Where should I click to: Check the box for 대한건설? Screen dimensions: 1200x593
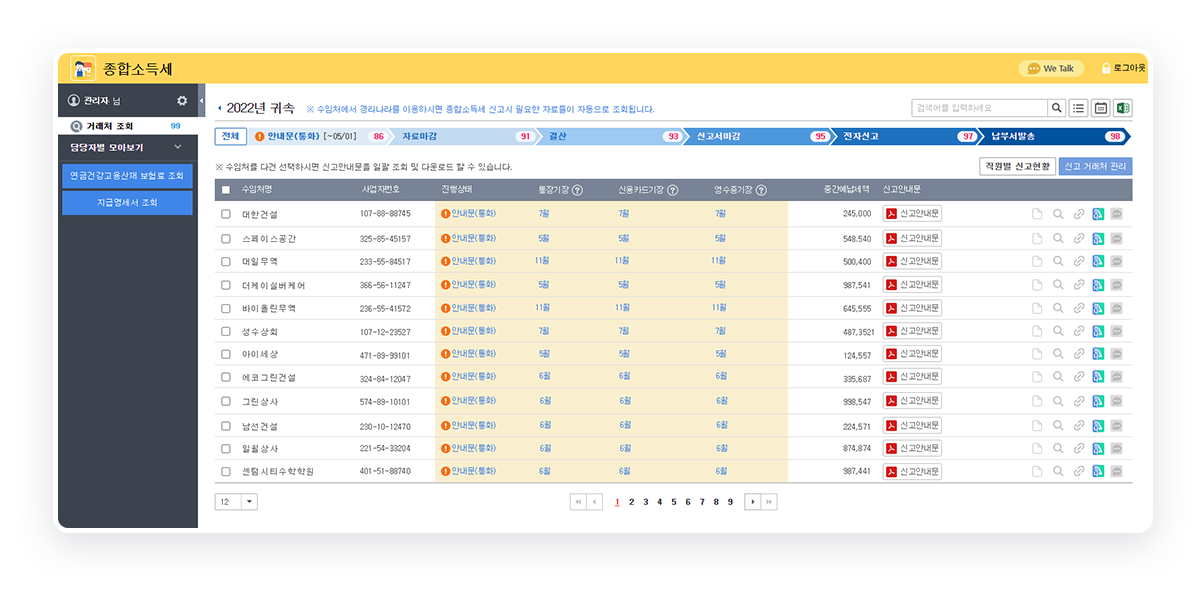point(226,214)
